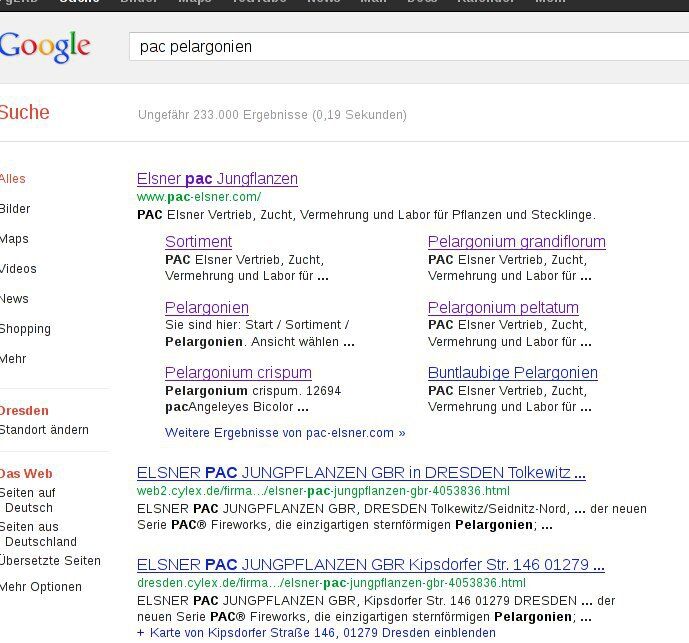Open the 'Kipsdorfer Str. 146' result title
The height and width of the screenshot is (643, 689).
coord(370,565)
